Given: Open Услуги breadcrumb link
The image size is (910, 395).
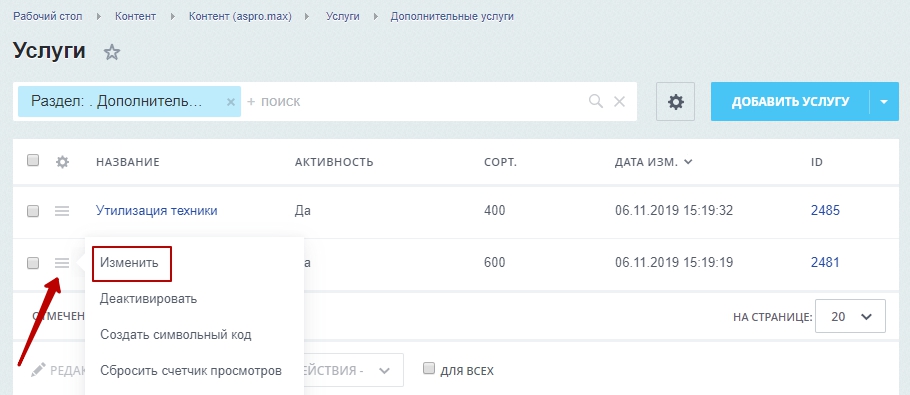Looking at the screenshot, I should [342, 16].
